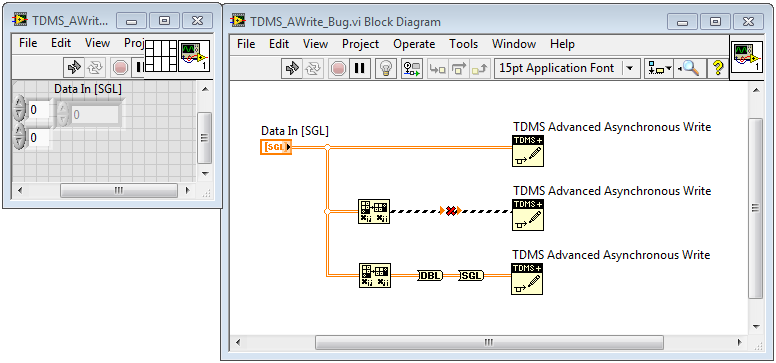The height and width of the screenshot is (363, 776).
Task: Open Tools menu in Block Diagram
Action: 464,44
